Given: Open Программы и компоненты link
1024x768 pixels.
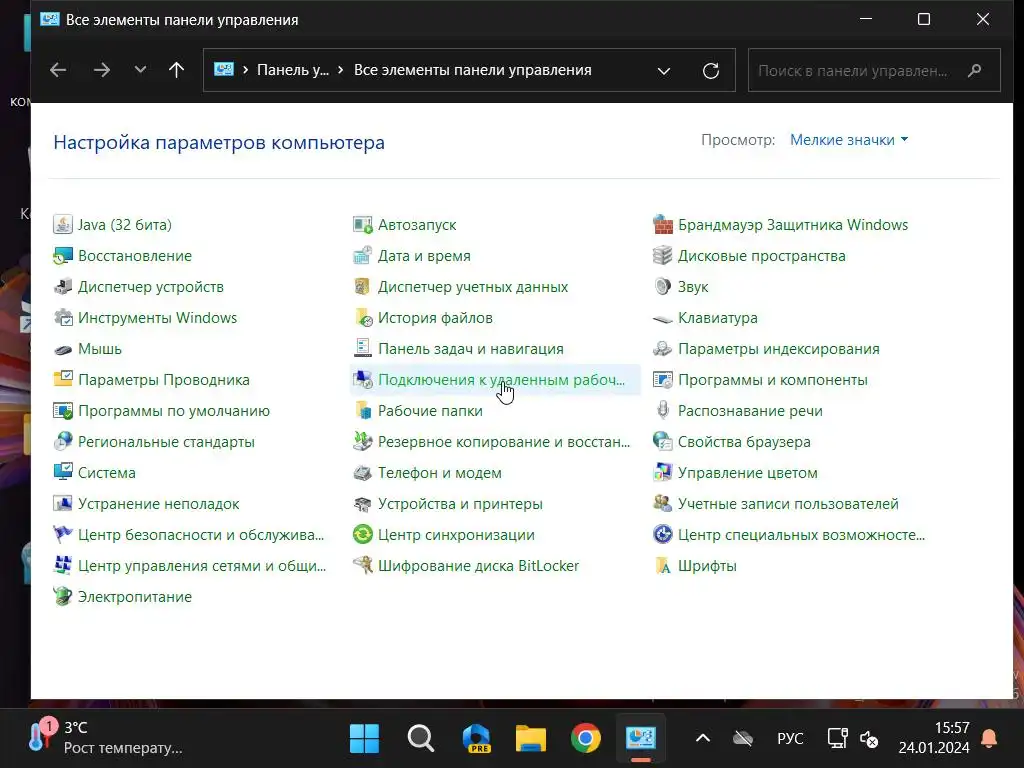Looking at the screenshot, I should pyautogui.click(x=773, y=380).
